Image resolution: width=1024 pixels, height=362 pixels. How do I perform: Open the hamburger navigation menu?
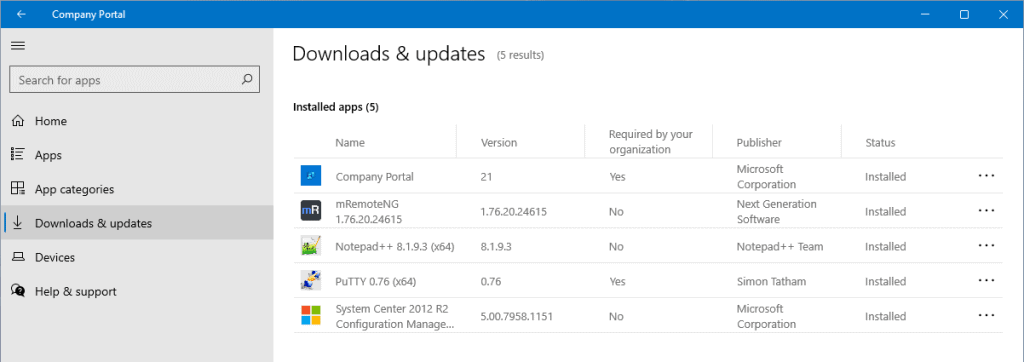[x=18, y=46]
